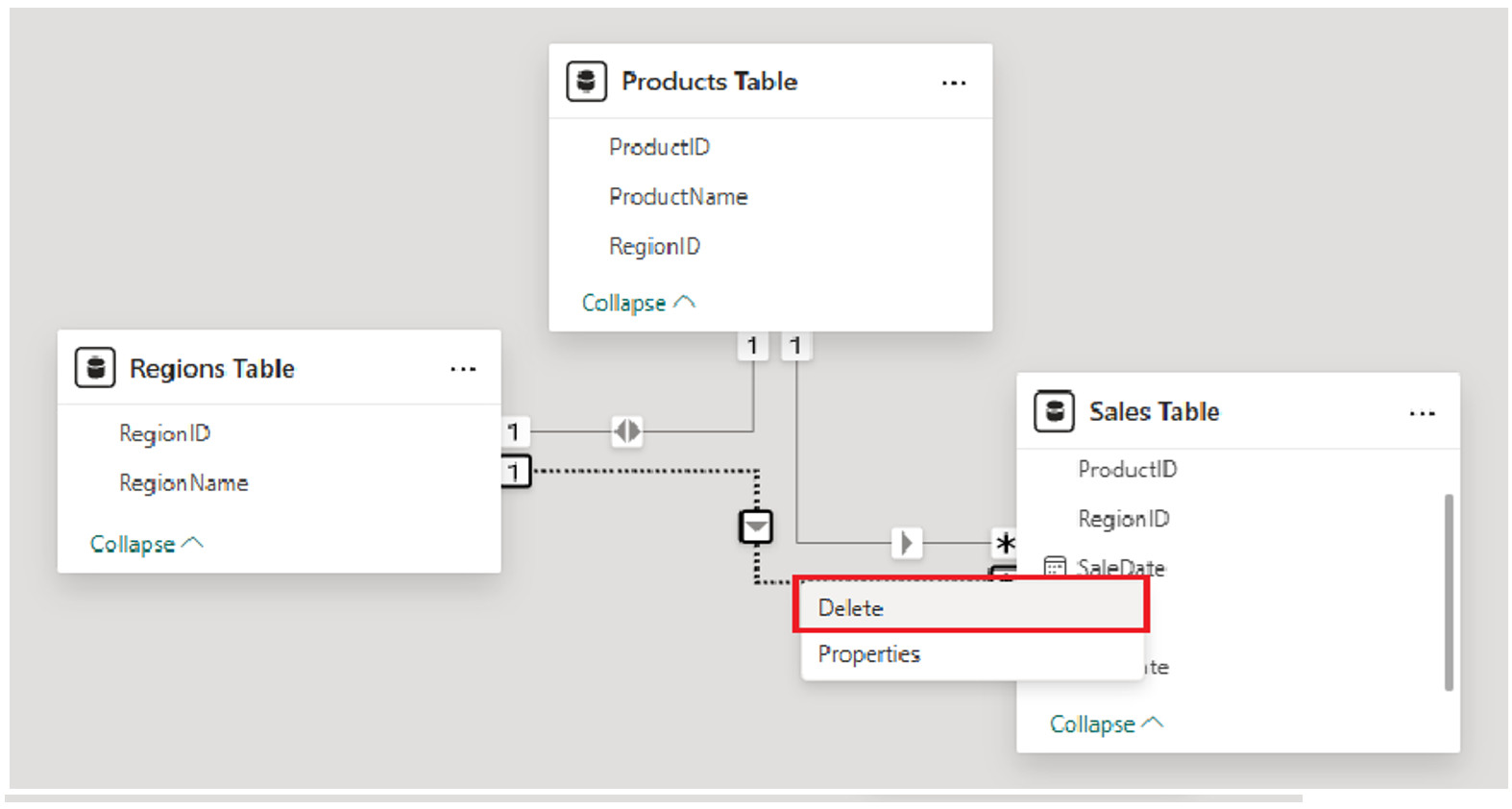The image size is (1512, 809).
Task: Click the Products Table database icon
Action: pyautogui.click(x=586, y=82)
